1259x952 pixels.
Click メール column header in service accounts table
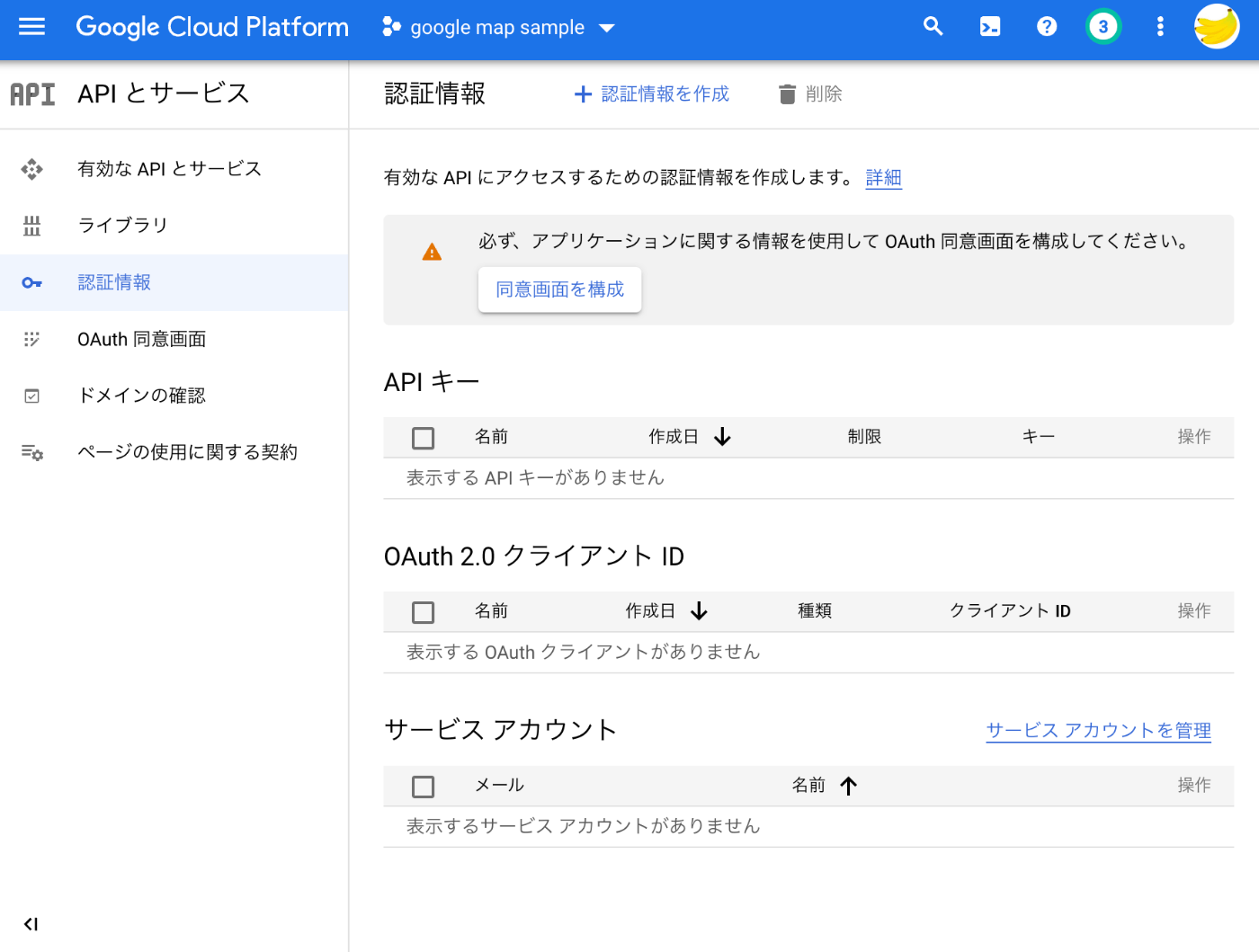click(x=499, y=786)
